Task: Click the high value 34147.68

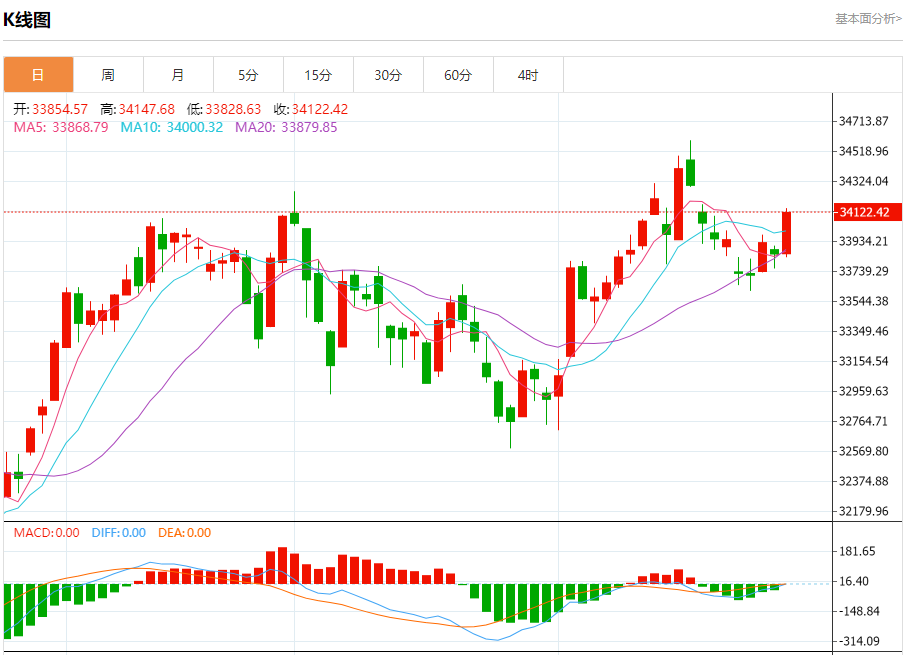Action: [147, 109]
